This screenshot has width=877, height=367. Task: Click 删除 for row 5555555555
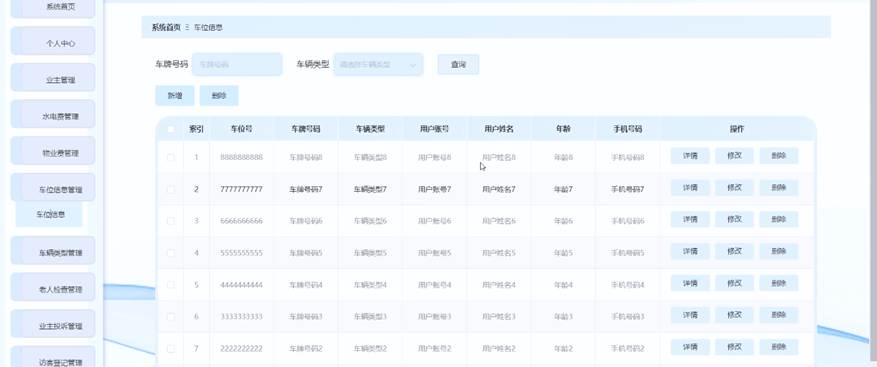pos(779,251)
